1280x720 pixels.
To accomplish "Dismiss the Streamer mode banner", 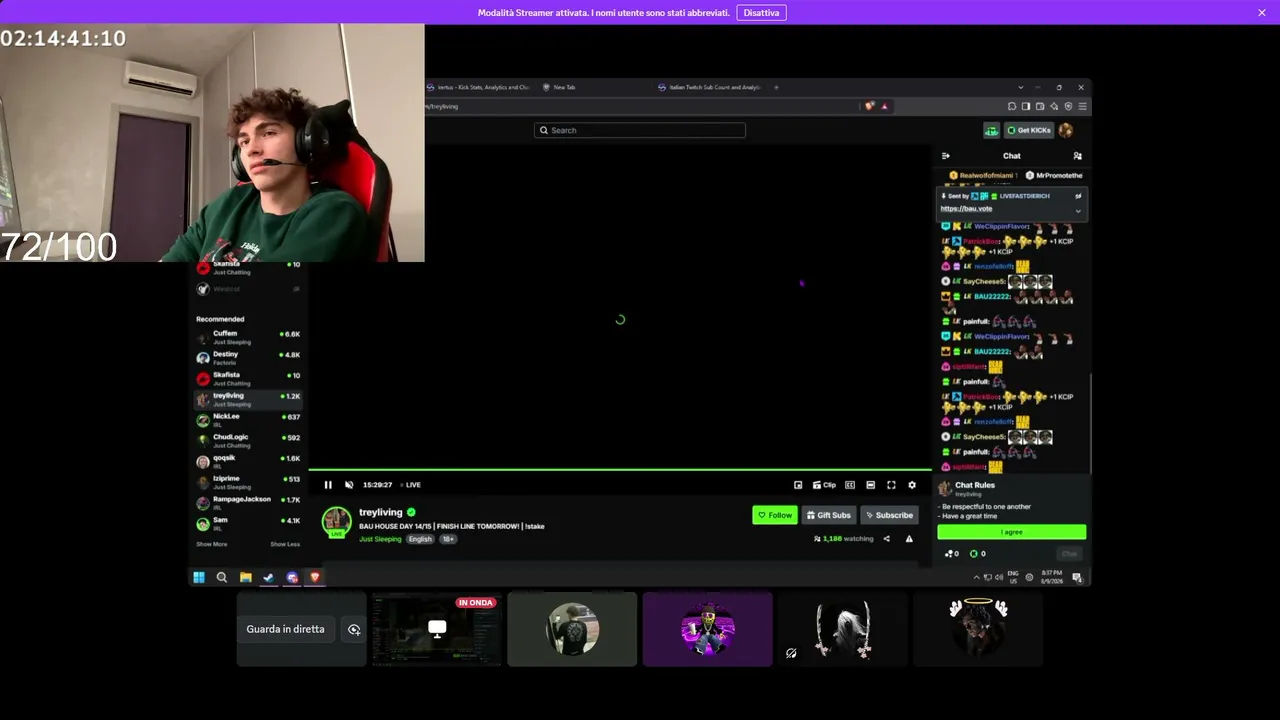I will point(1262,12).
